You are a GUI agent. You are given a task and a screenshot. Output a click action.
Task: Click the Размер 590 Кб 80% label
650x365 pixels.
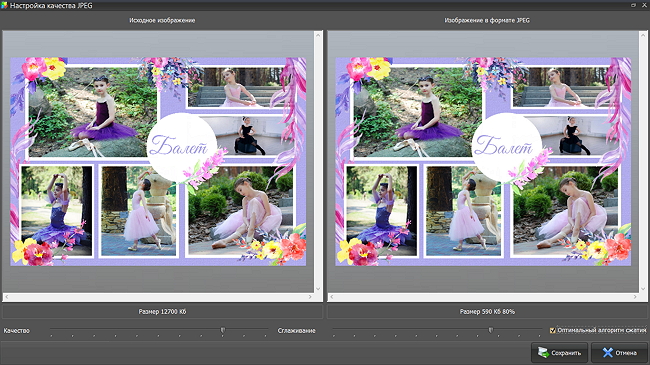point(487,311)
